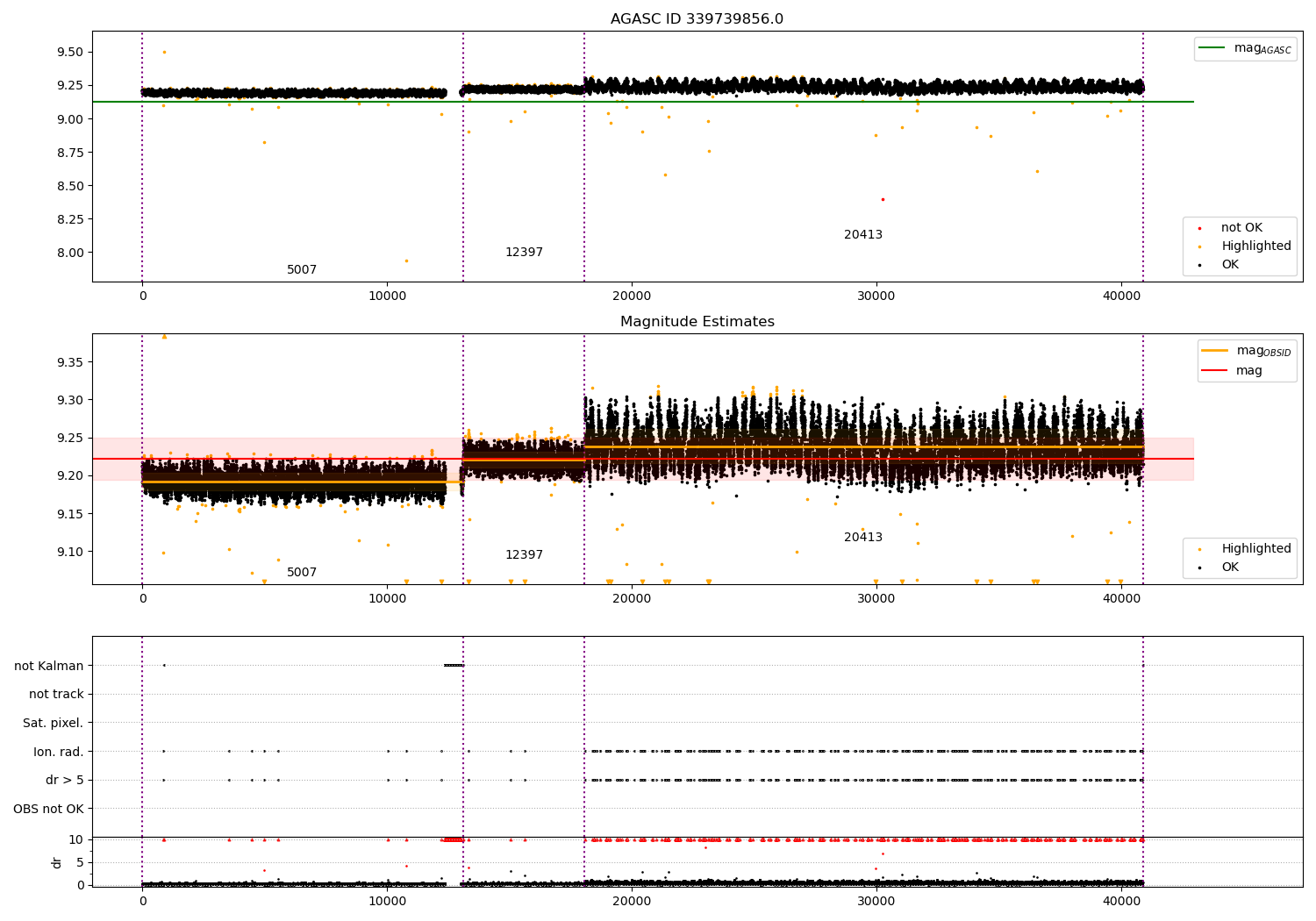Viewport: 1316px width, 921px height.
Task: Click the 9.20 tick on middle plot y-axis
Action: tap(69, 476)
